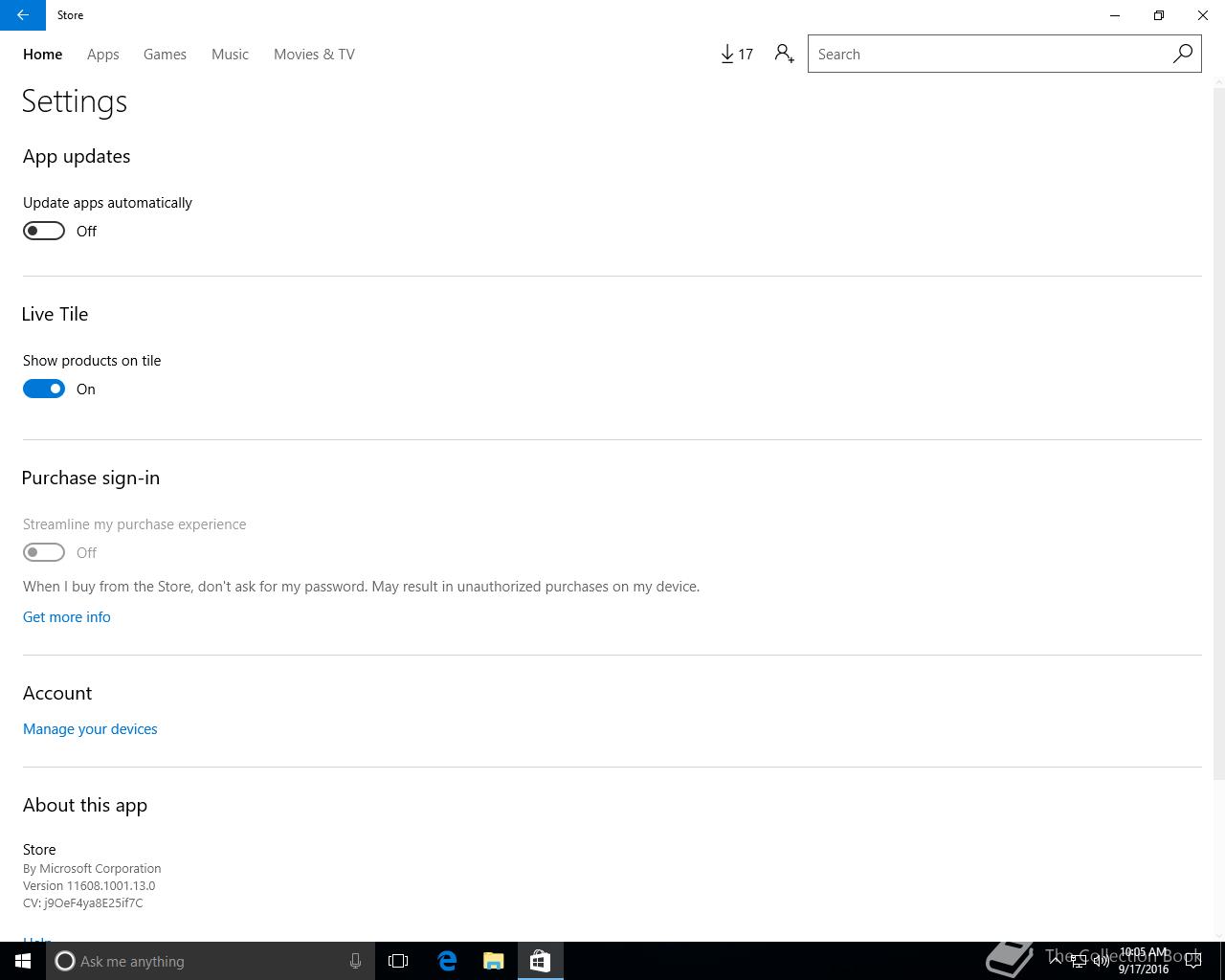Screen dimensions: 1225x980
Task: Click the search magnifier icon
Action: click(1183, 54)
